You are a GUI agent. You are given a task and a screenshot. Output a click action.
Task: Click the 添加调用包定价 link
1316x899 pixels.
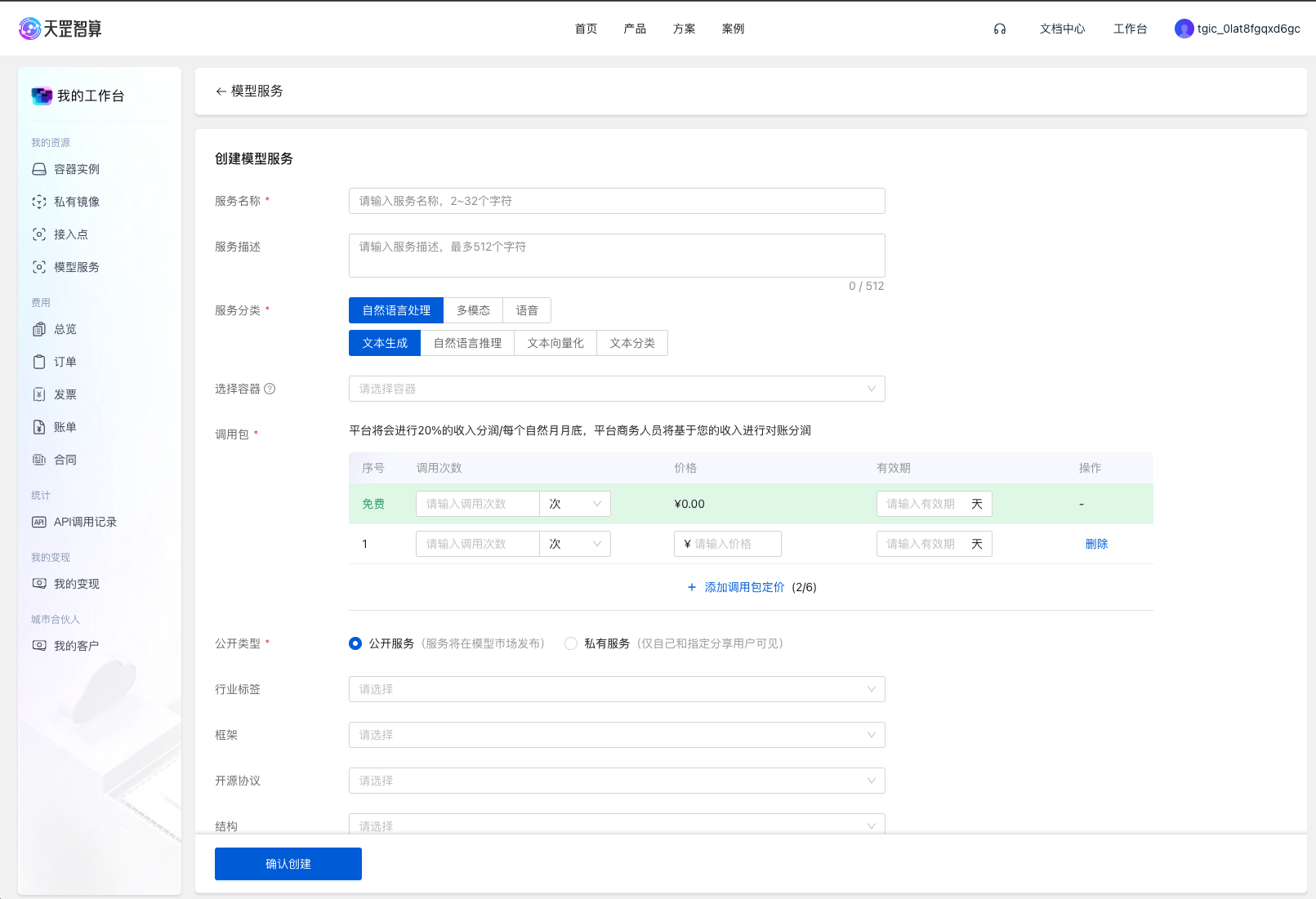pyautogui.click(x=744, y=587)
